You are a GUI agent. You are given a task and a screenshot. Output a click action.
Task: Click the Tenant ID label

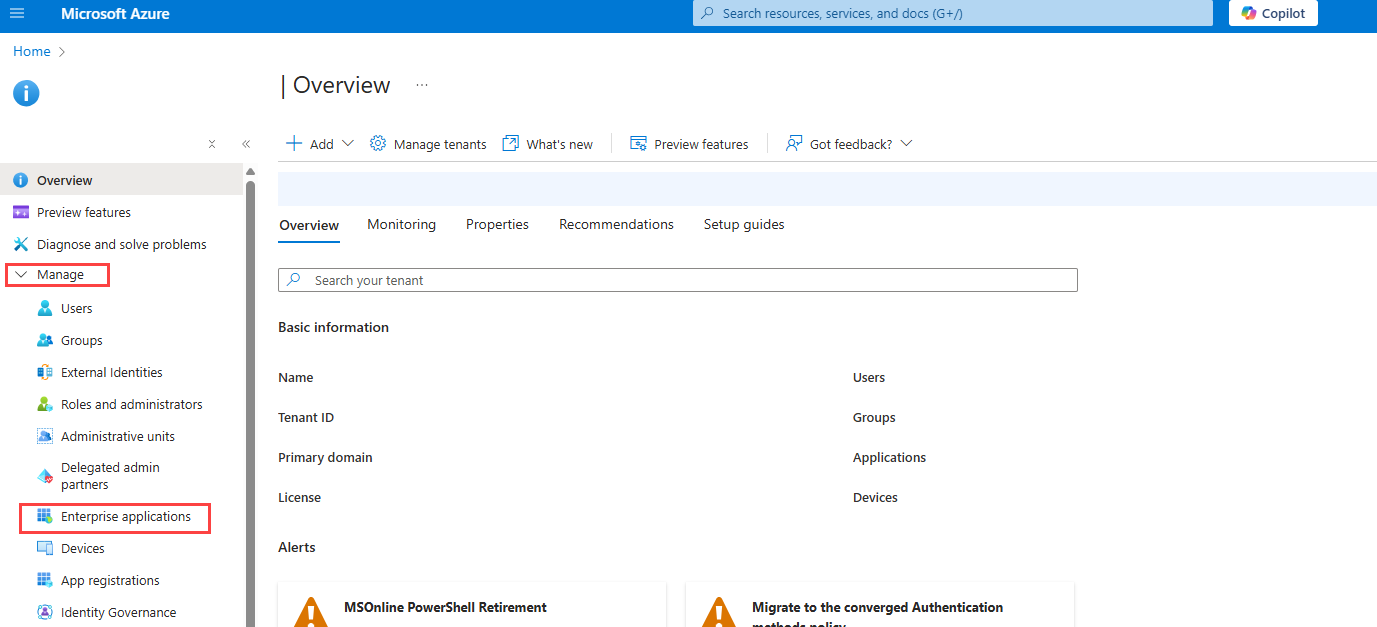click(x=306, y=417)
